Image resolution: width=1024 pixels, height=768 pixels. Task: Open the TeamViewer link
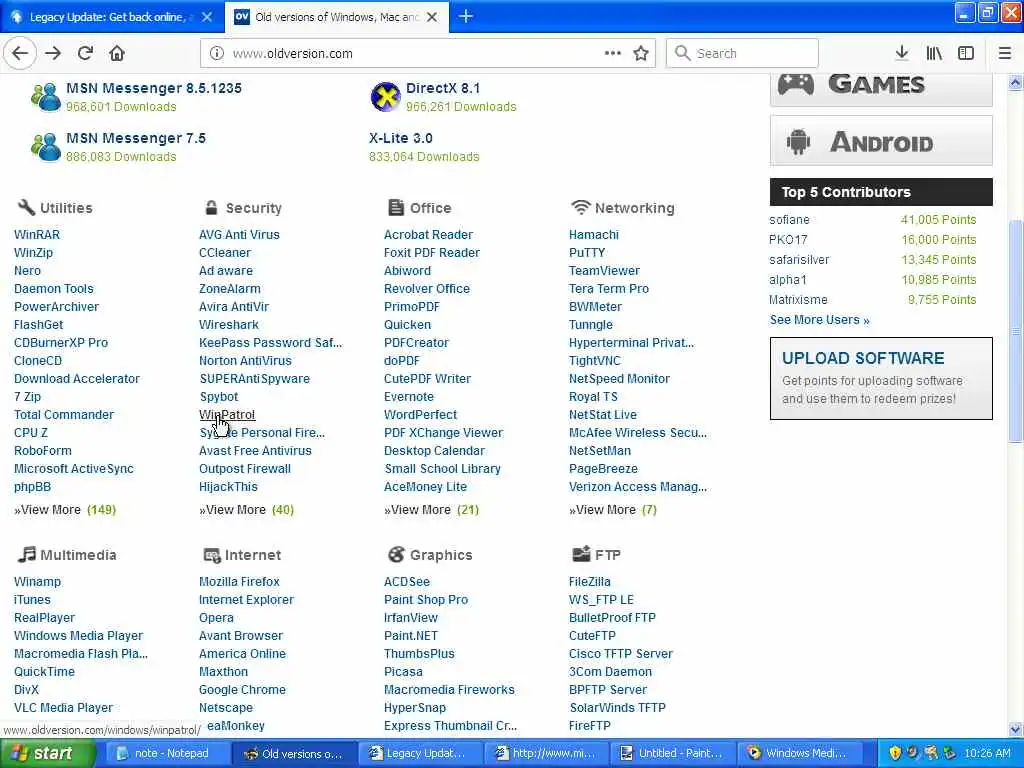(x=604, y=270)
